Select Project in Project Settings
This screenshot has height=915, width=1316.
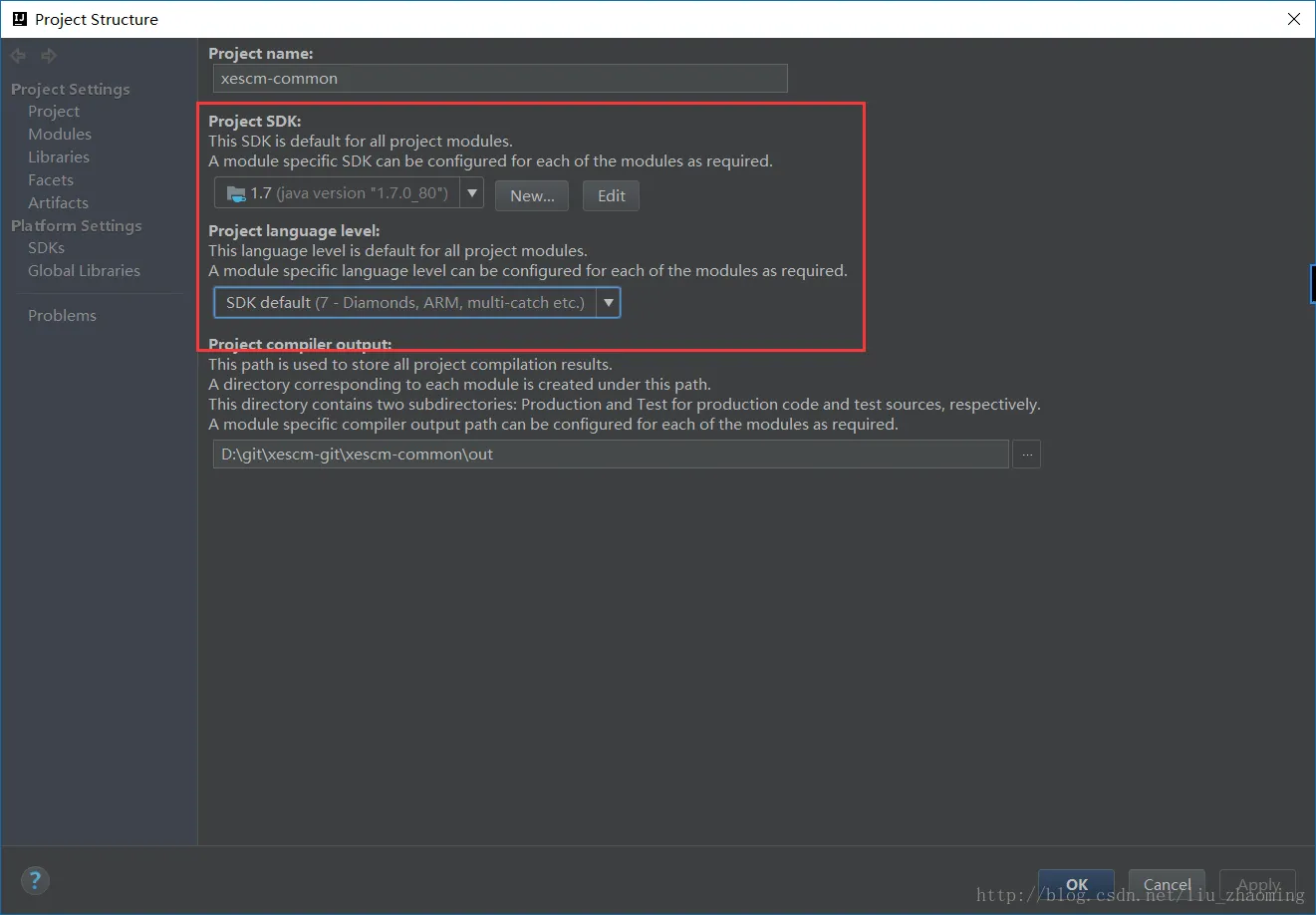(x=54, y=112)
